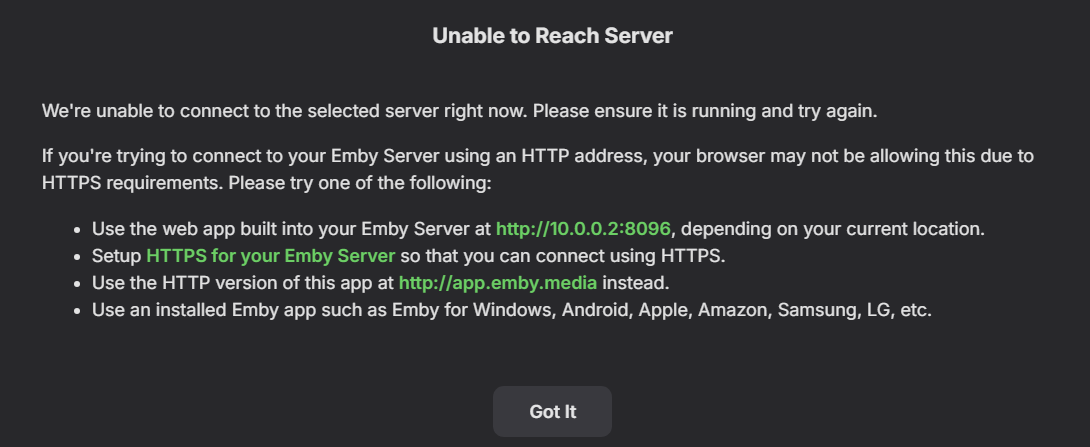
Task: Click the Unable to Reach Server heading
Action: click(x=552, y=36)
